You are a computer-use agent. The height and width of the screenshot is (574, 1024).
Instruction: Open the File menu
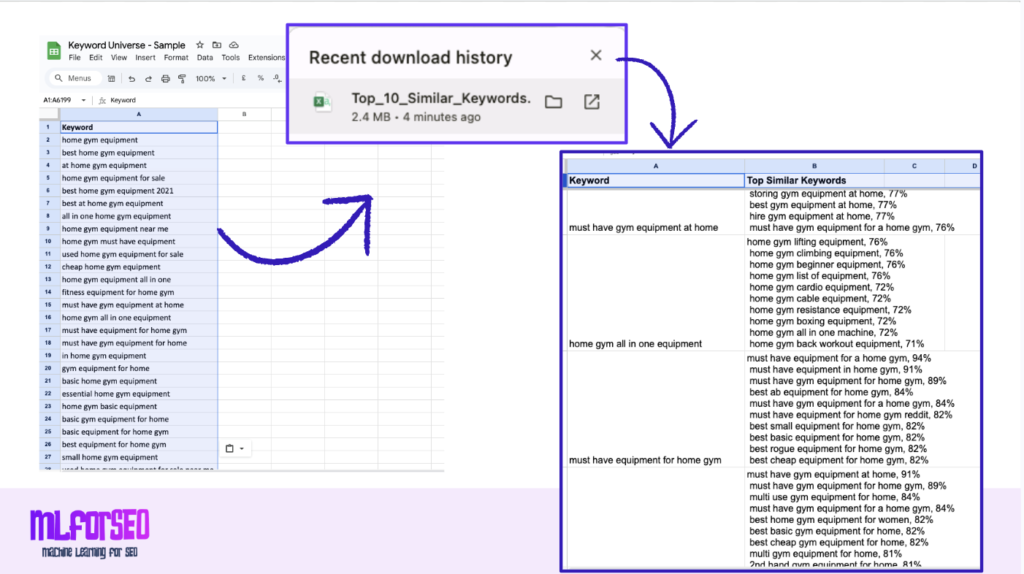click(x=75, y=57)
